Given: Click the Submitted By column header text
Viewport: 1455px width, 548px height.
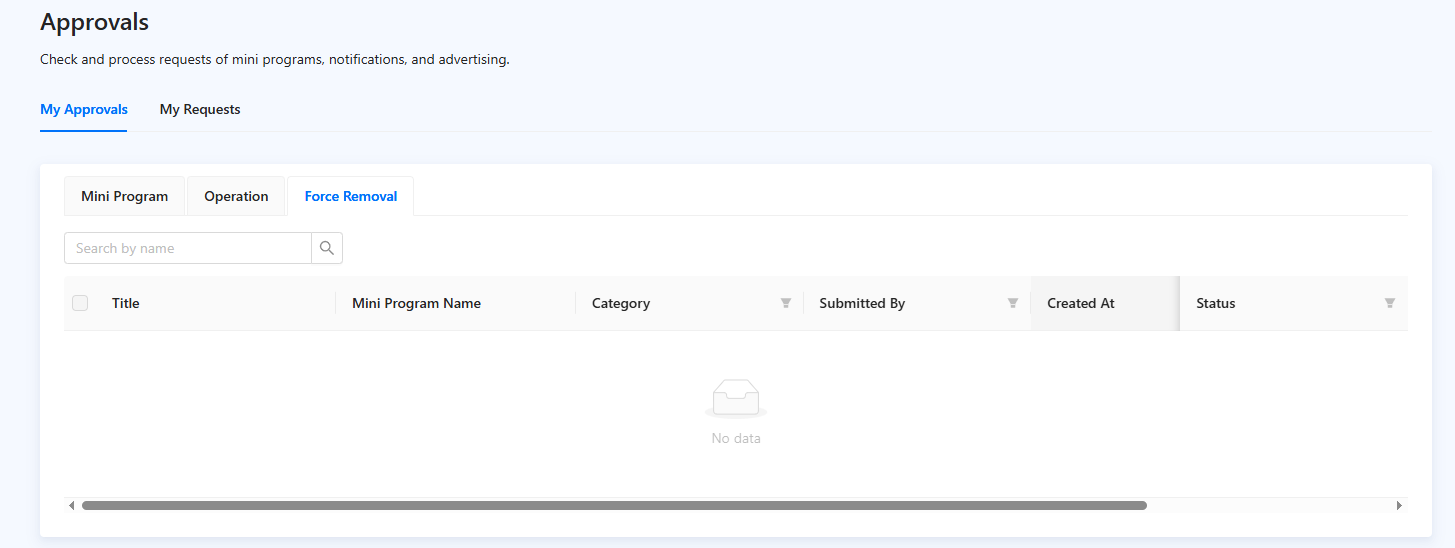Looking at the screenshot, I should (862, 303).
